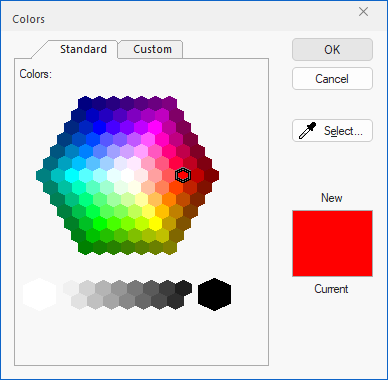Select the orange hexagon

[x=170, y=199]
